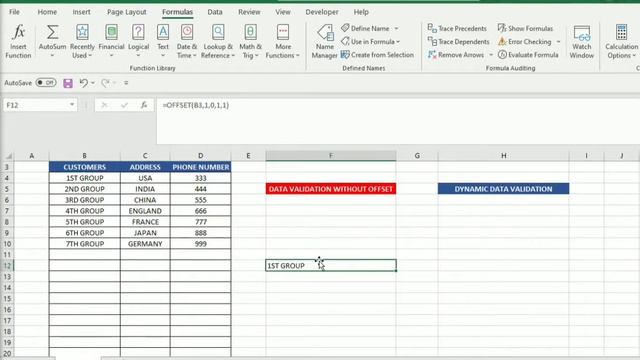Image resolution: width=640 pixels, height=360 pixels.
Task: Save the workbook with the disk icon
Action: click(x=68, y=83)
